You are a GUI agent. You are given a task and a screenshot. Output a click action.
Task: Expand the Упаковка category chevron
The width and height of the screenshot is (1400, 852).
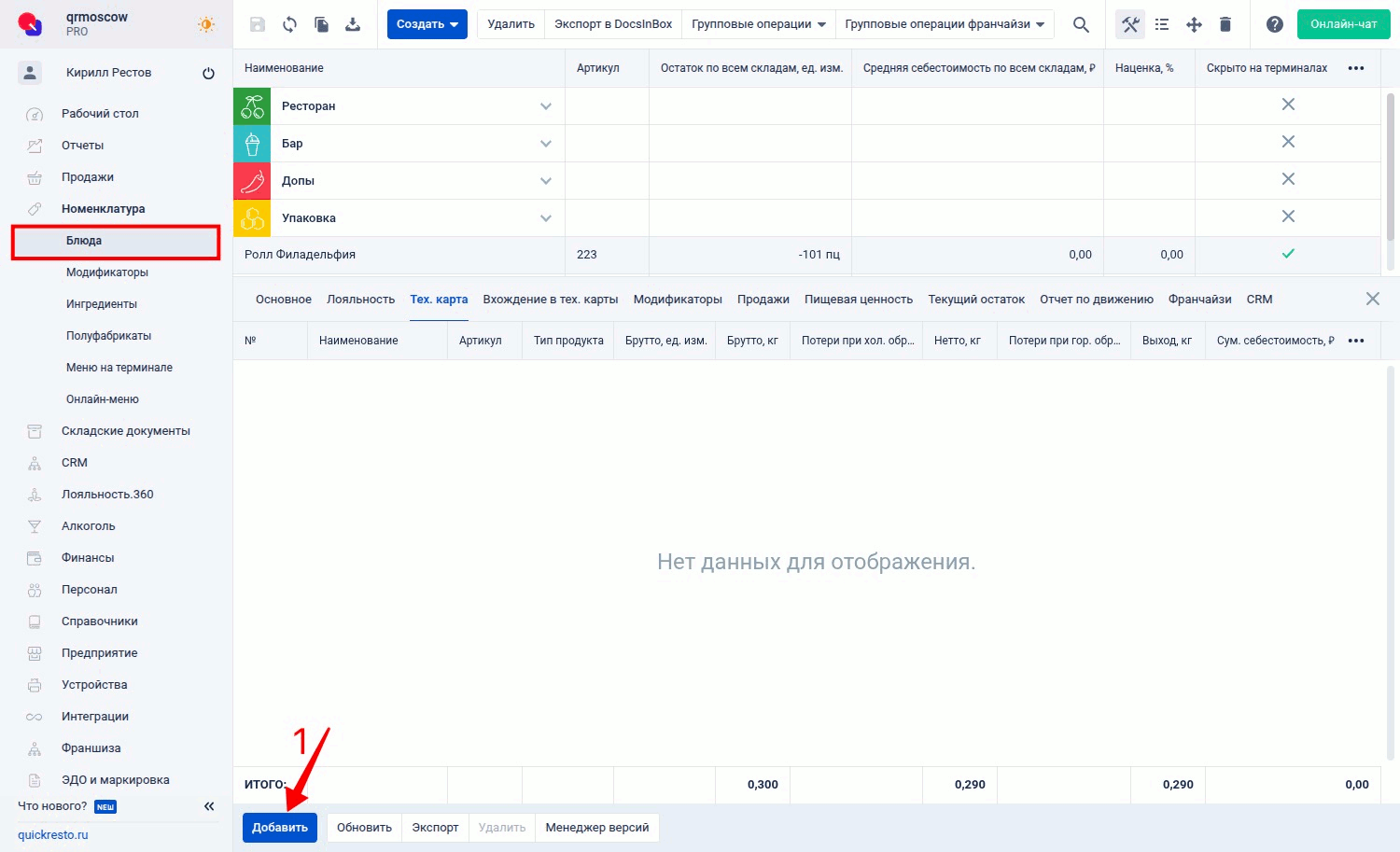(546, 217)
